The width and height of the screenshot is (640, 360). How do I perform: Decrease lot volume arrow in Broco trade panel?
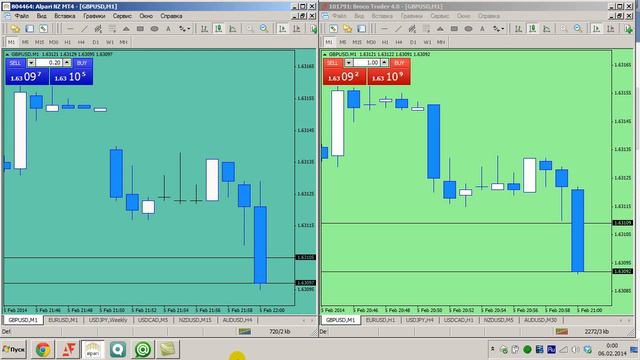point(348,63)
